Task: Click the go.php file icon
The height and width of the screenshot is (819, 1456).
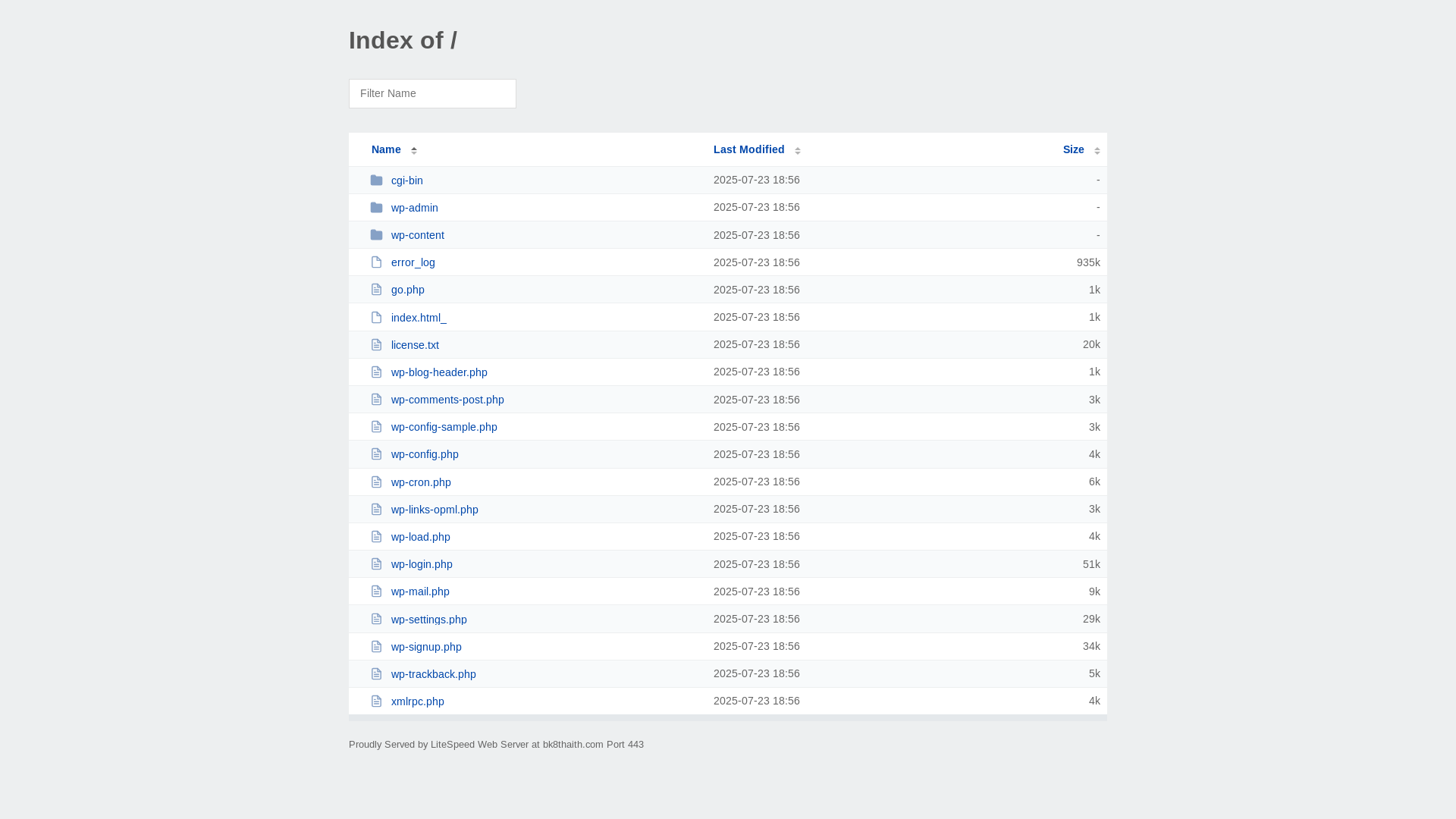Action: pos(376,290)
